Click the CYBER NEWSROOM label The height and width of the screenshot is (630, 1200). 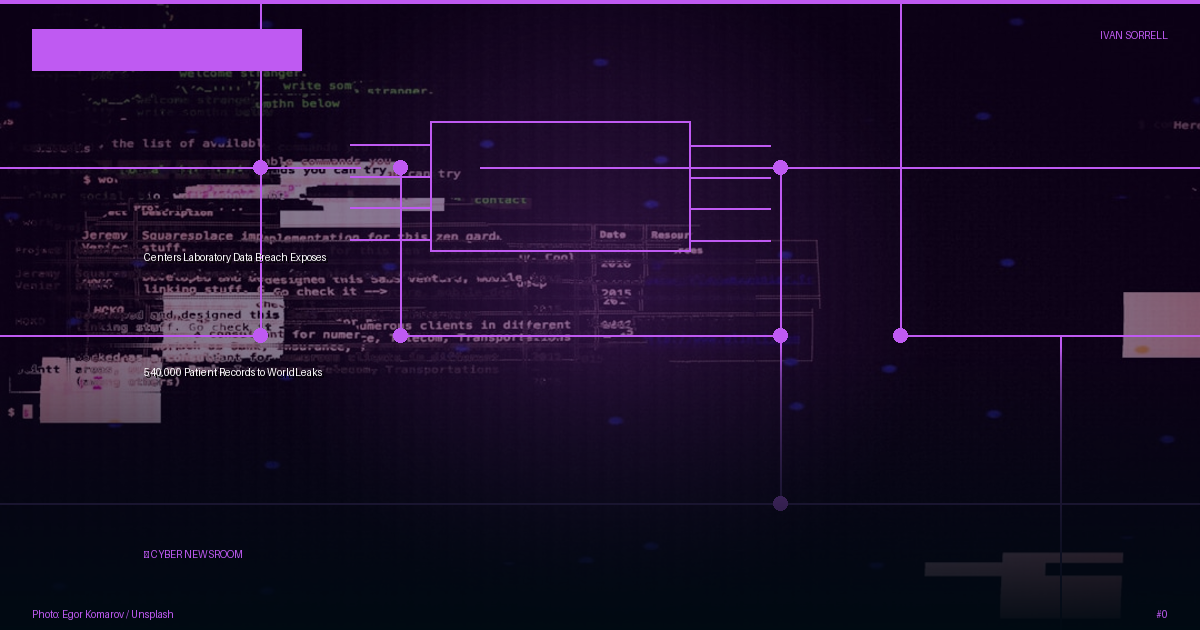coord(196,554)
